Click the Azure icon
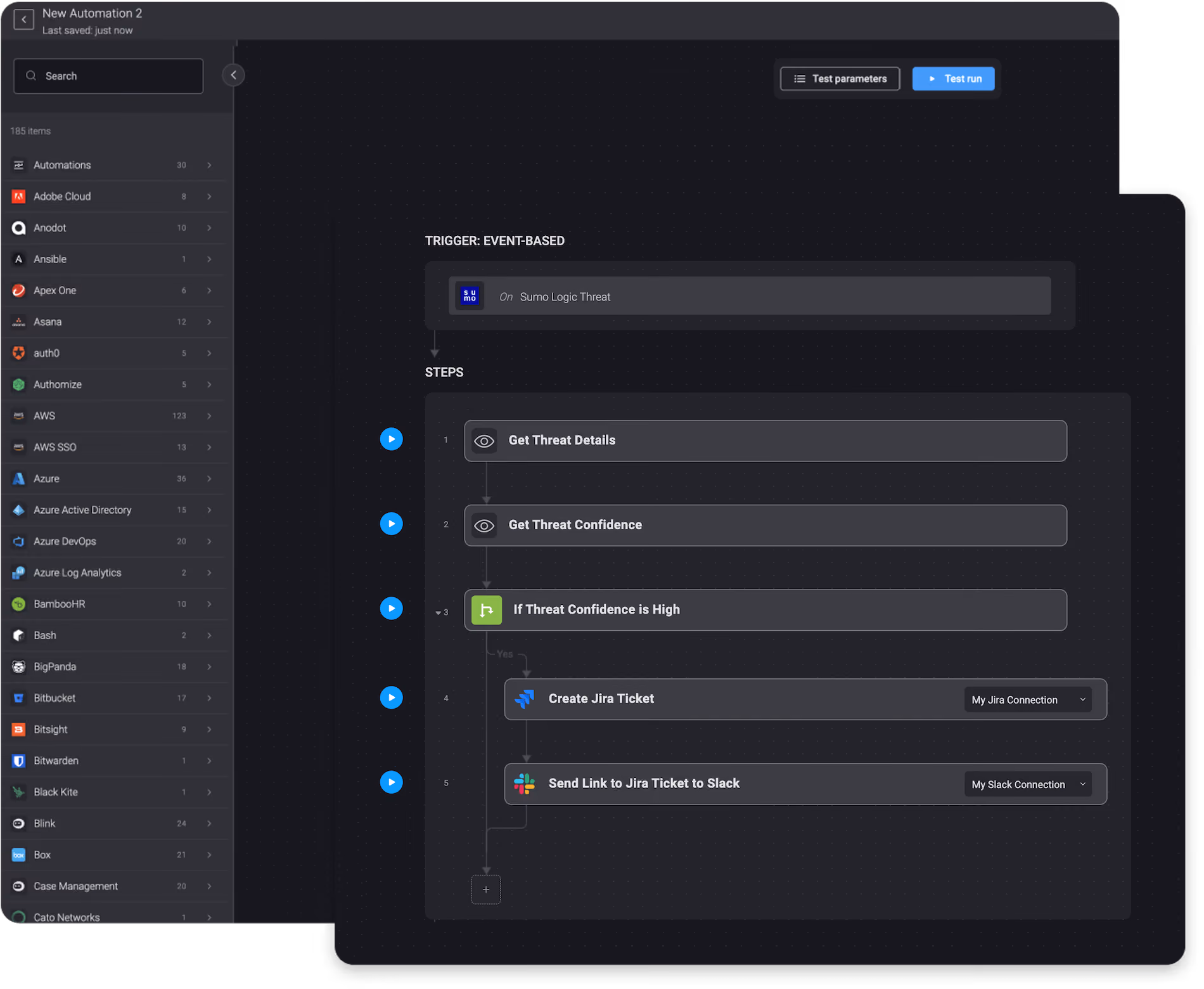 [18, 479]
